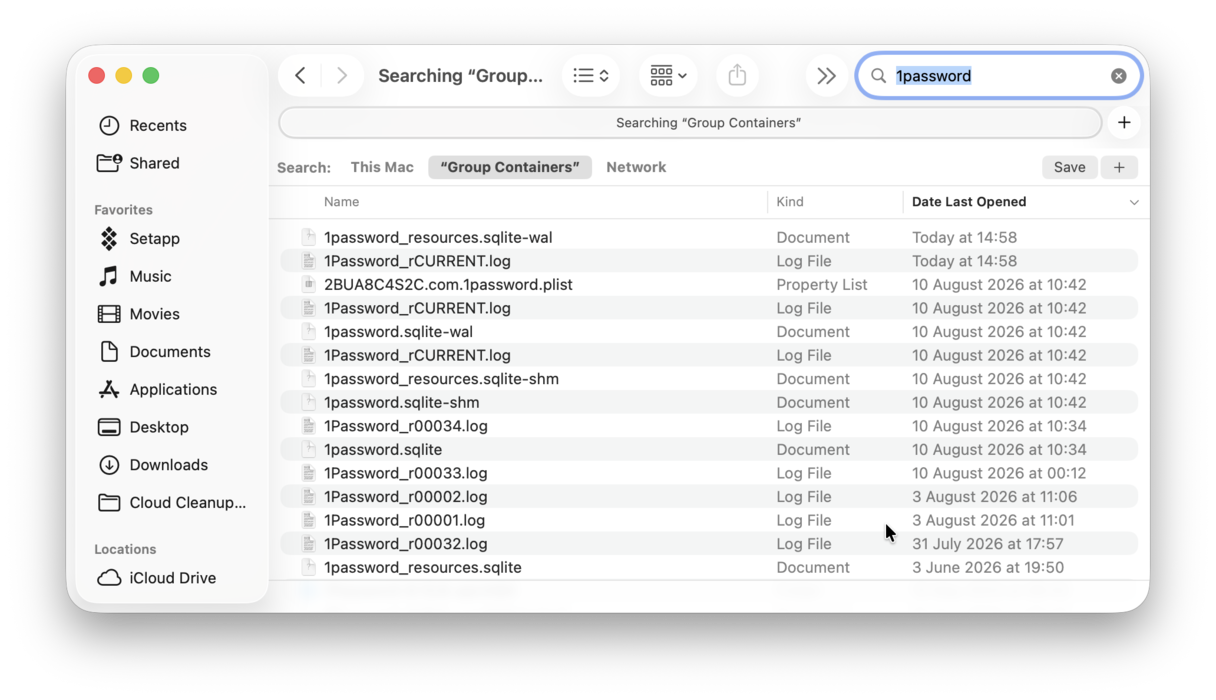Sort by Kind column header
This screenshot has height=700, width=1216.
[790, 202]
